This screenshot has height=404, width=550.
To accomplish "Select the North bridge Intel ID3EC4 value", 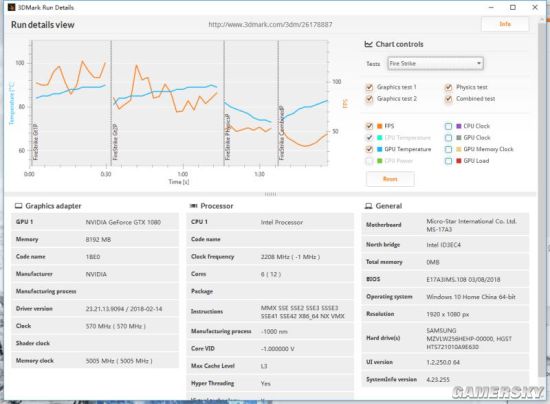I will tap(443, 245).
